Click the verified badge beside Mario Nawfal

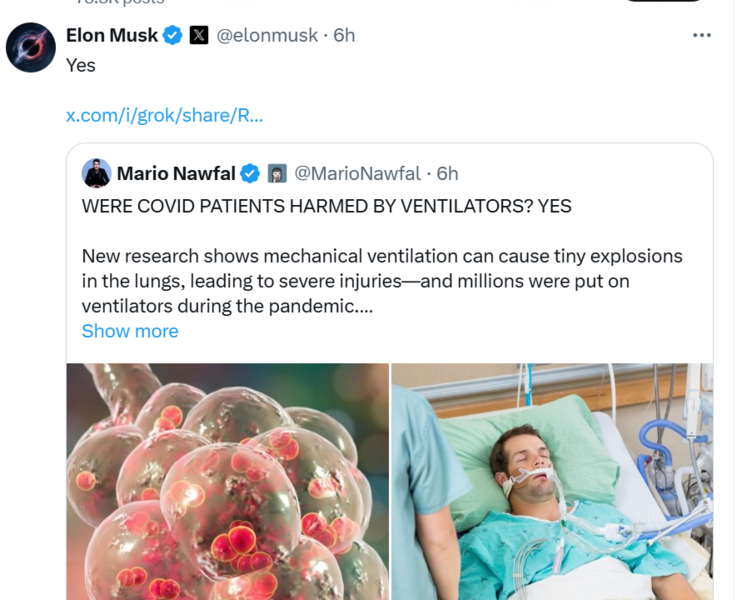(x=250, y=173)
